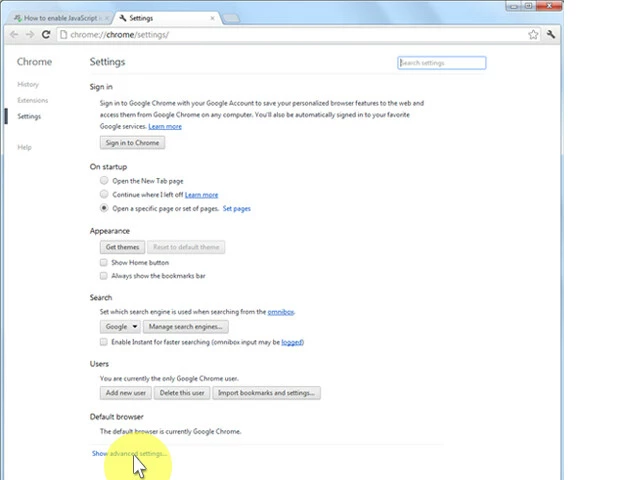Click the Reset to default theme button
This screenshot has height=480, width=640.
click(x=186, y=247)
